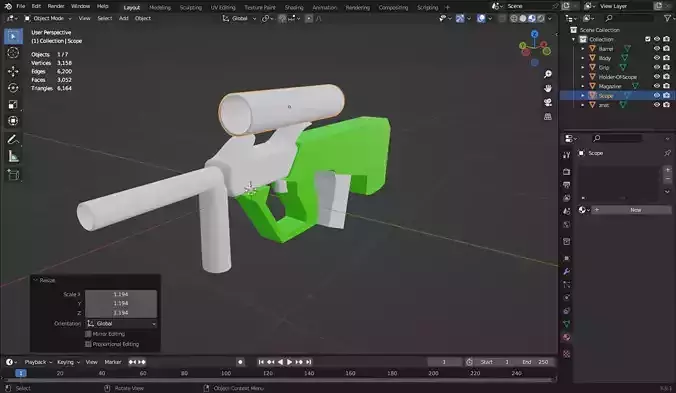The height and width of the screenshot is (393, 676).
Task: Open the View Layer properties tab
Action: coord(566,198)
